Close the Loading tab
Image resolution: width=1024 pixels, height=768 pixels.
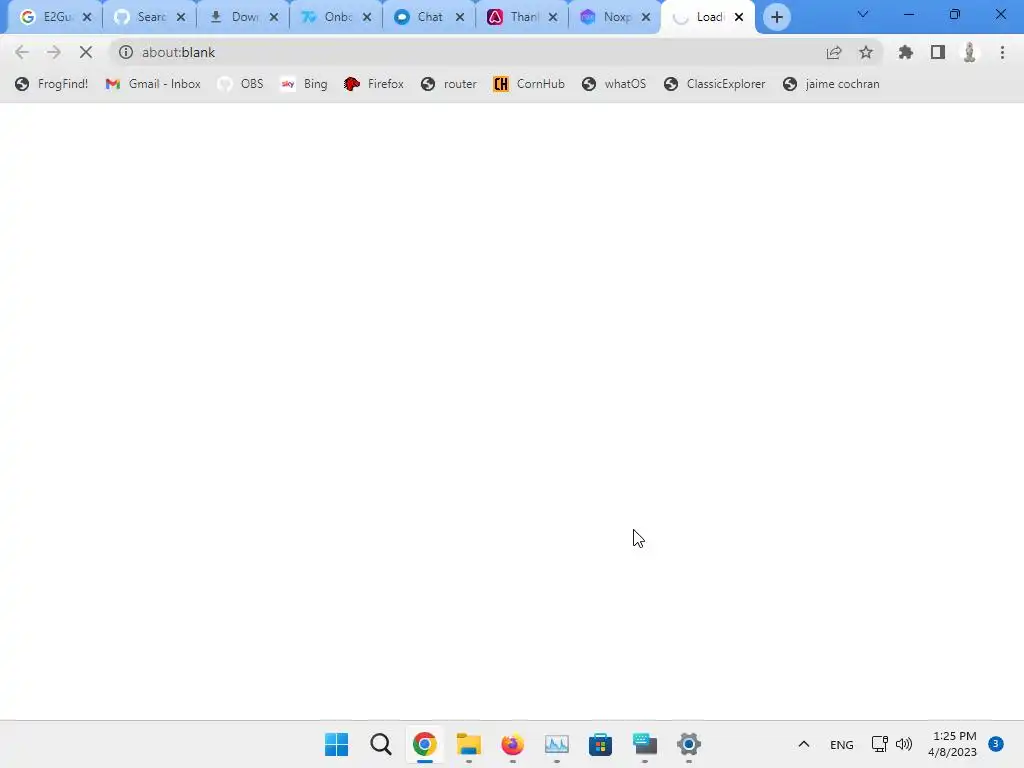coord(739,17)
